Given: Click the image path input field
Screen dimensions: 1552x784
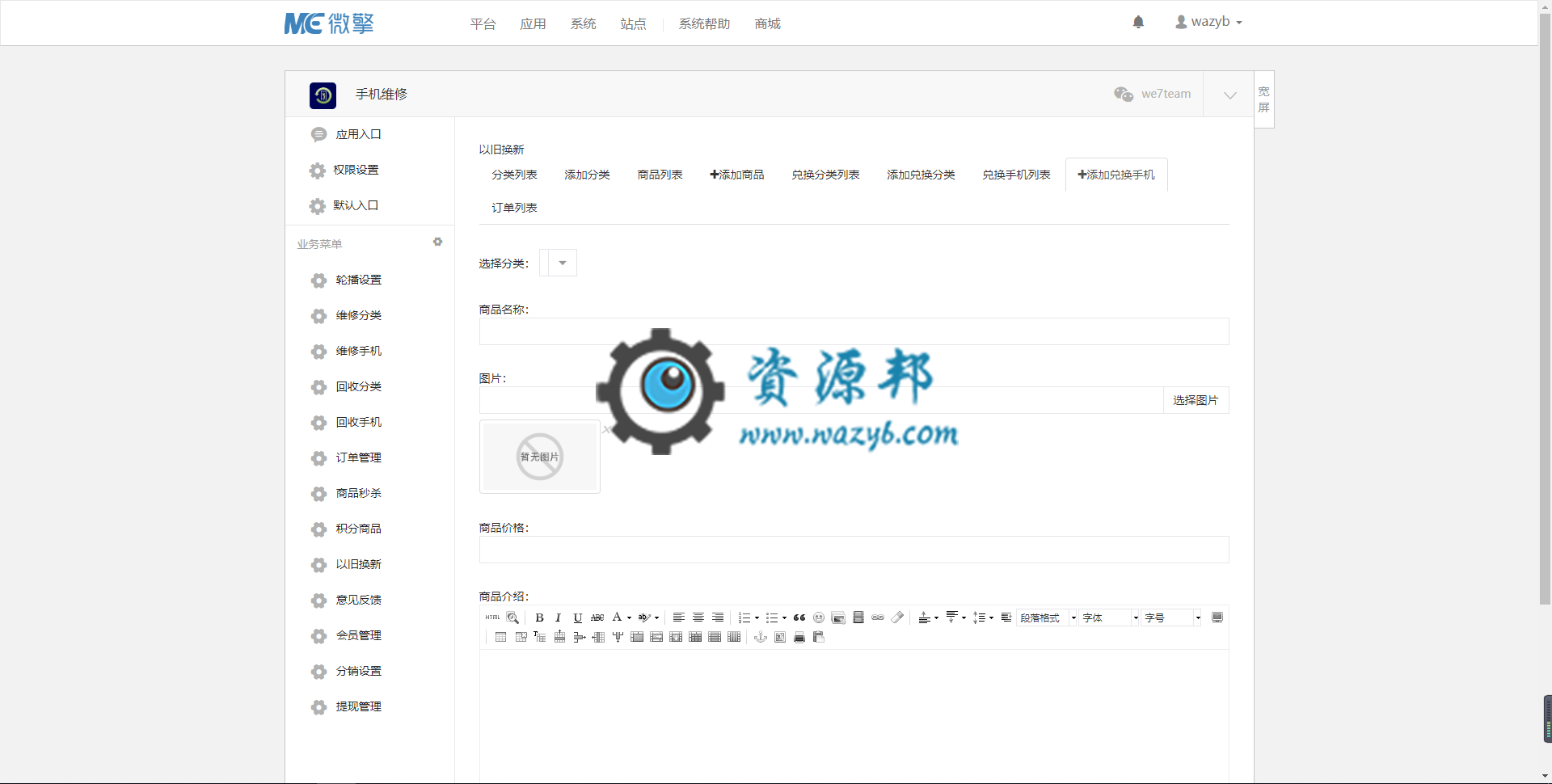Looking at the screenshot, I should [820, 400].
